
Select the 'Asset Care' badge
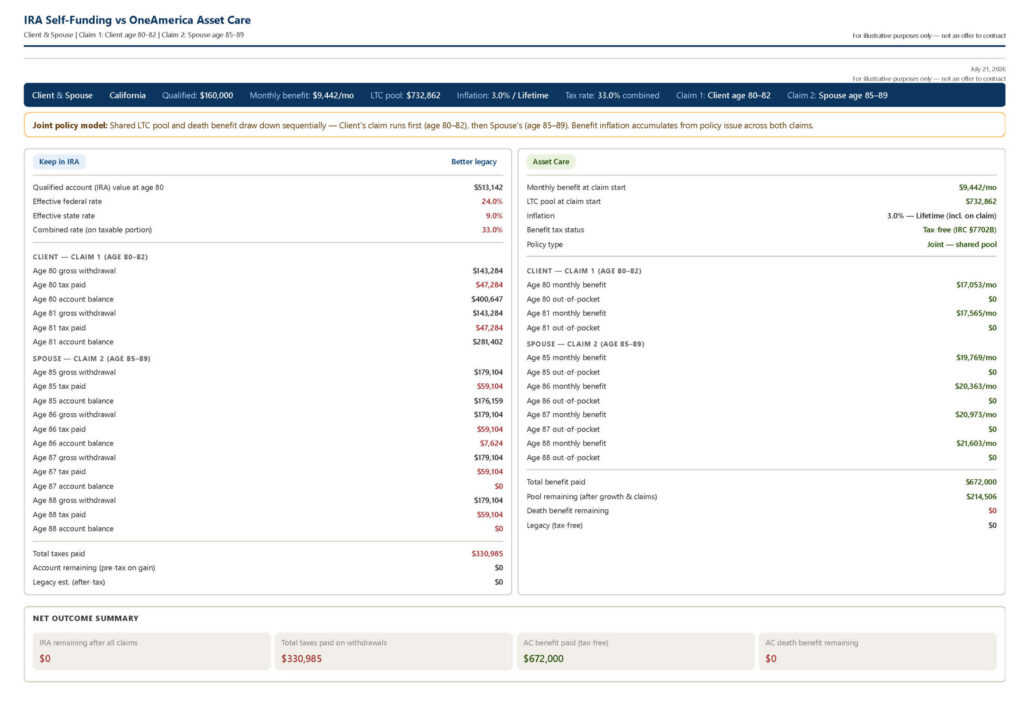point(551,161)
